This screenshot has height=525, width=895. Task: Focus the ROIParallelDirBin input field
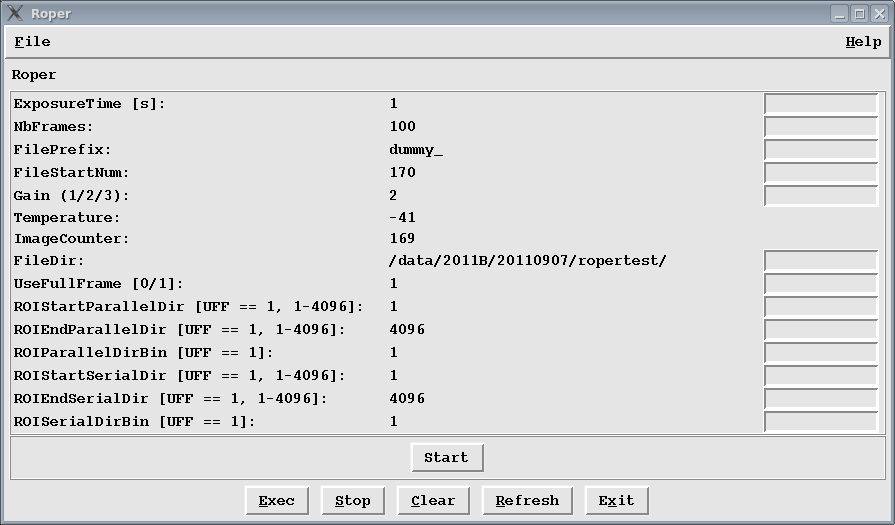pos(821,353)
